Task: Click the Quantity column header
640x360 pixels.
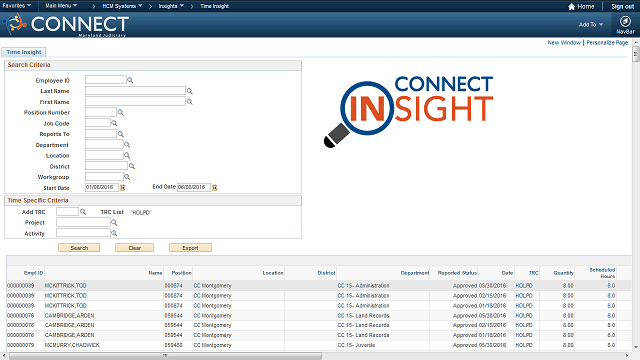Action: coord(563,273)
